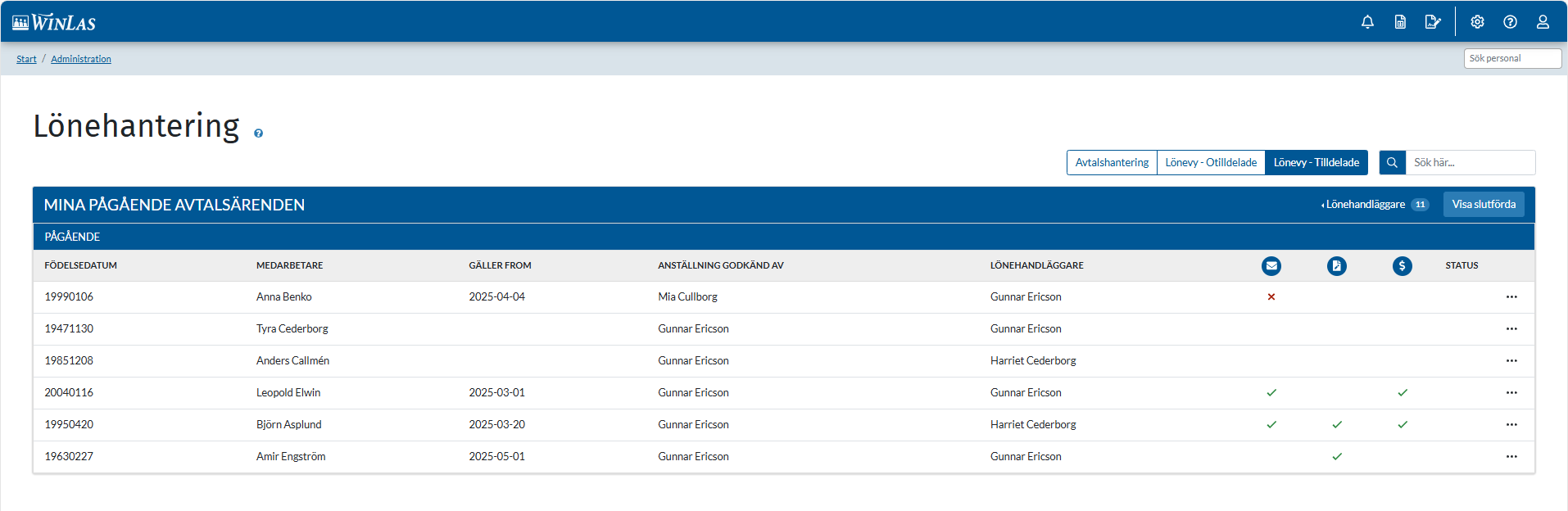Open row options for Björn Asplund
This screenshot has height=511, width=1568.
1511,425
